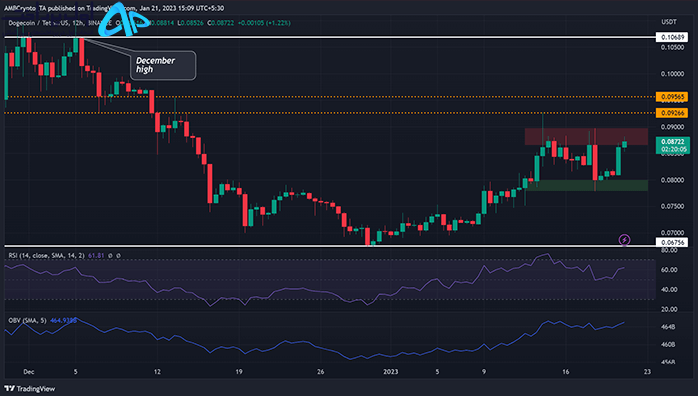The width and height of the screenshot is (698, 396).
Task: Select the red resistance zone rectangle
Action: click(586, 137)
